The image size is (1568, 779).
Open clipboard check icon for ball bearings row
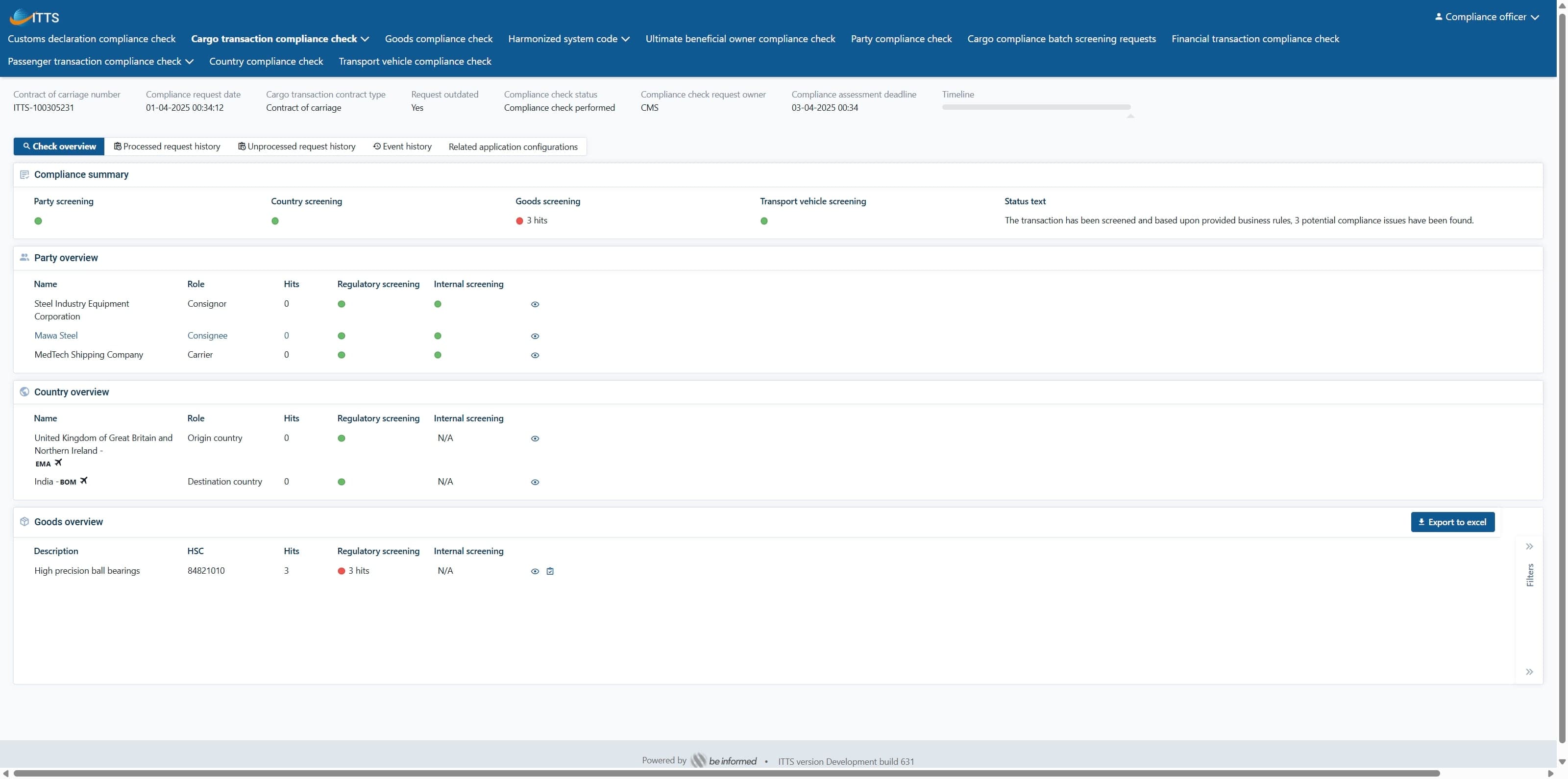point(550,571)
